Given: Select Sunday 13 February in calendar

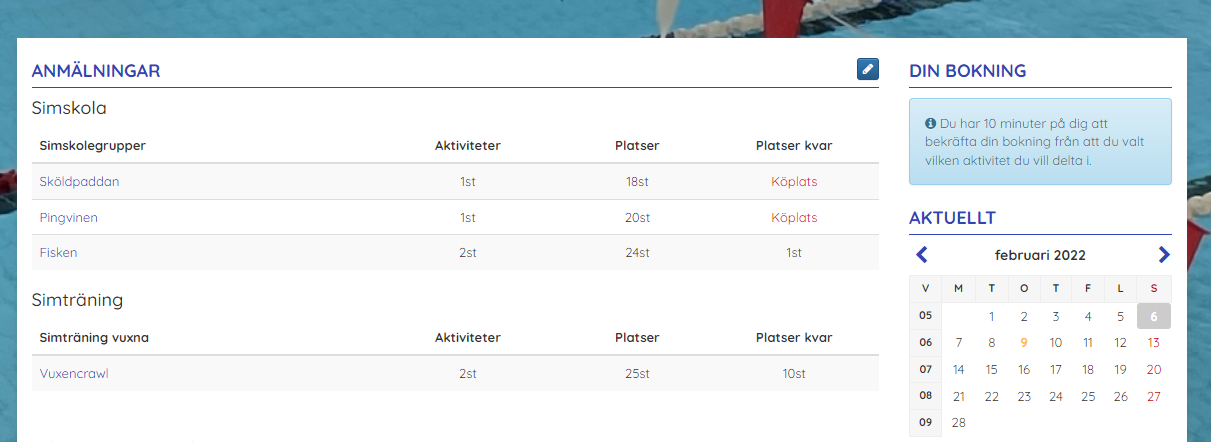Looking at the screenshot, I should click(1154, 342).
